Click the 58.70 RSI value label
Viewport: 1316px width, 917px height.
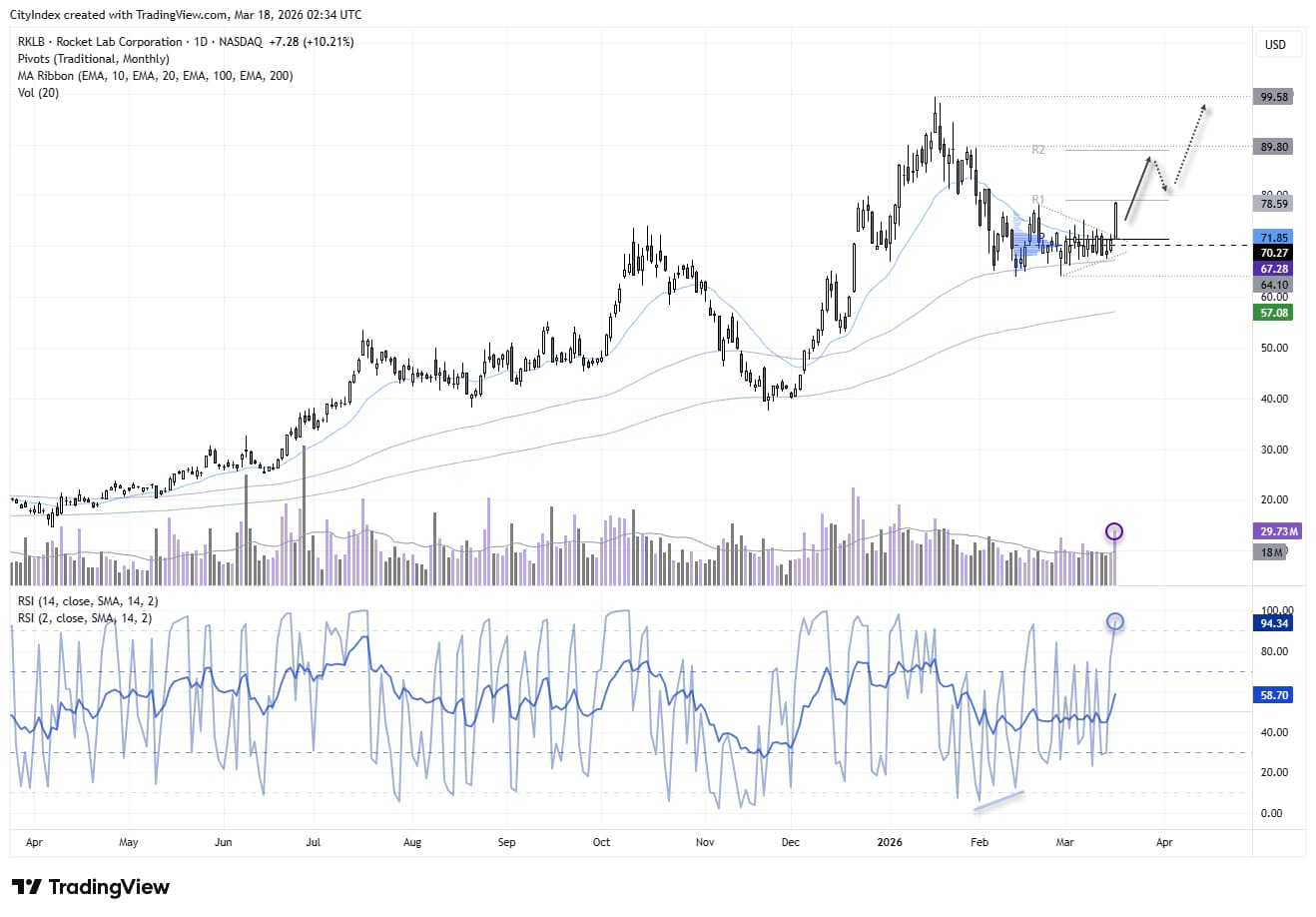[1272, 694]
